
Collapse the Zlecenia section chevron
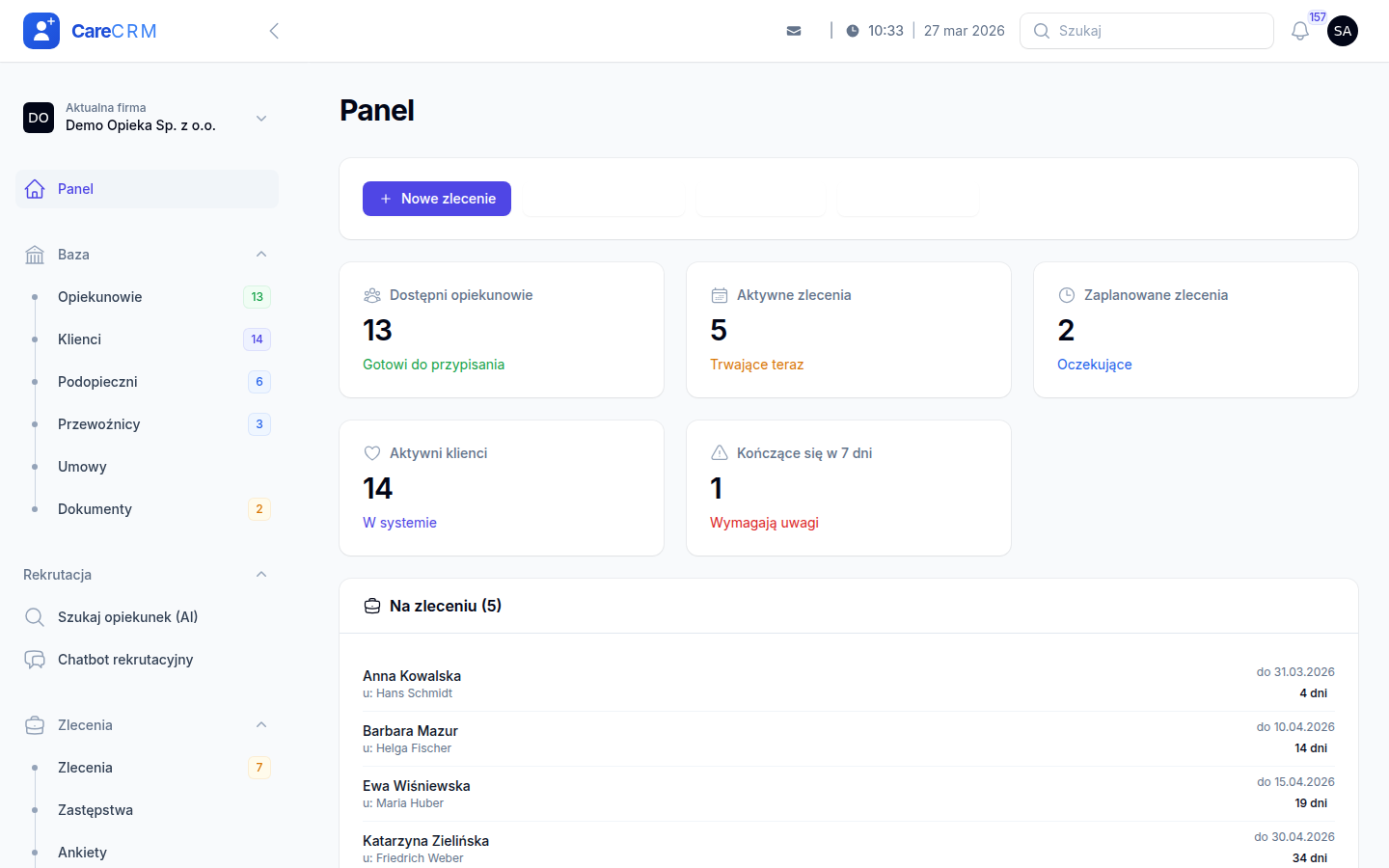[x=261, y=725]
